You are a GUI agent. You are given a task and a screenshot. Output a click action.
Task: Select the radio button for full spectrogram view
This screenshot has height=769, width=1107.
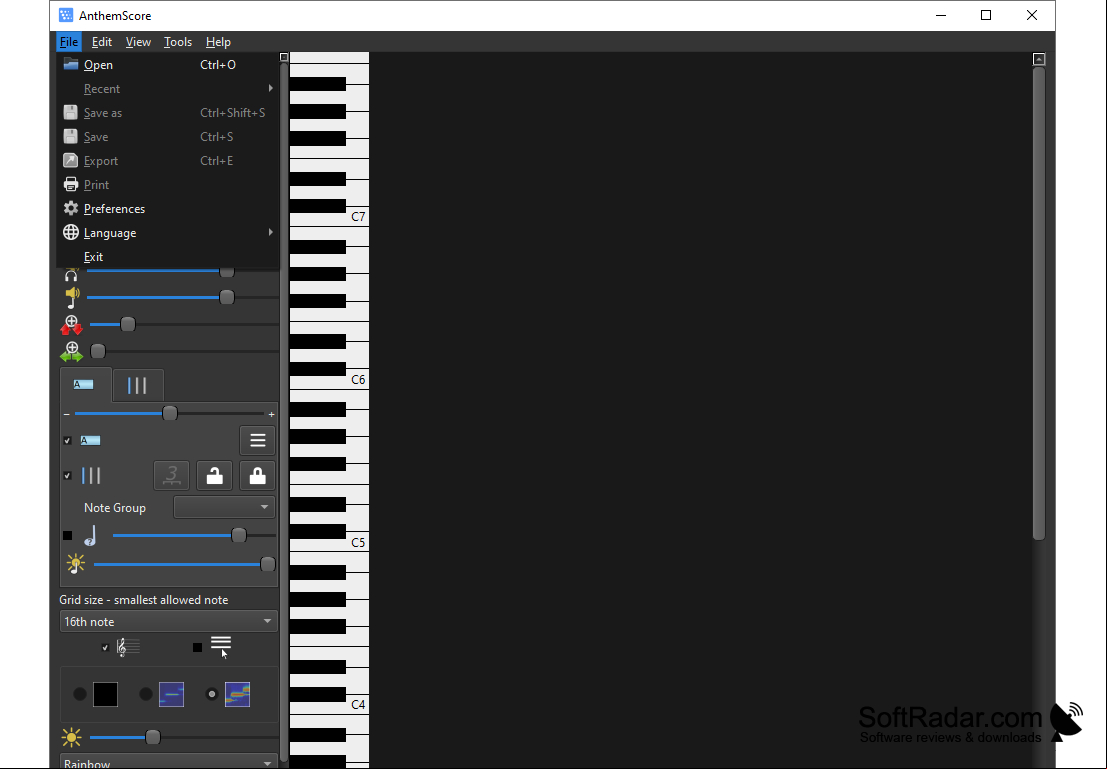tap(212, 694)
